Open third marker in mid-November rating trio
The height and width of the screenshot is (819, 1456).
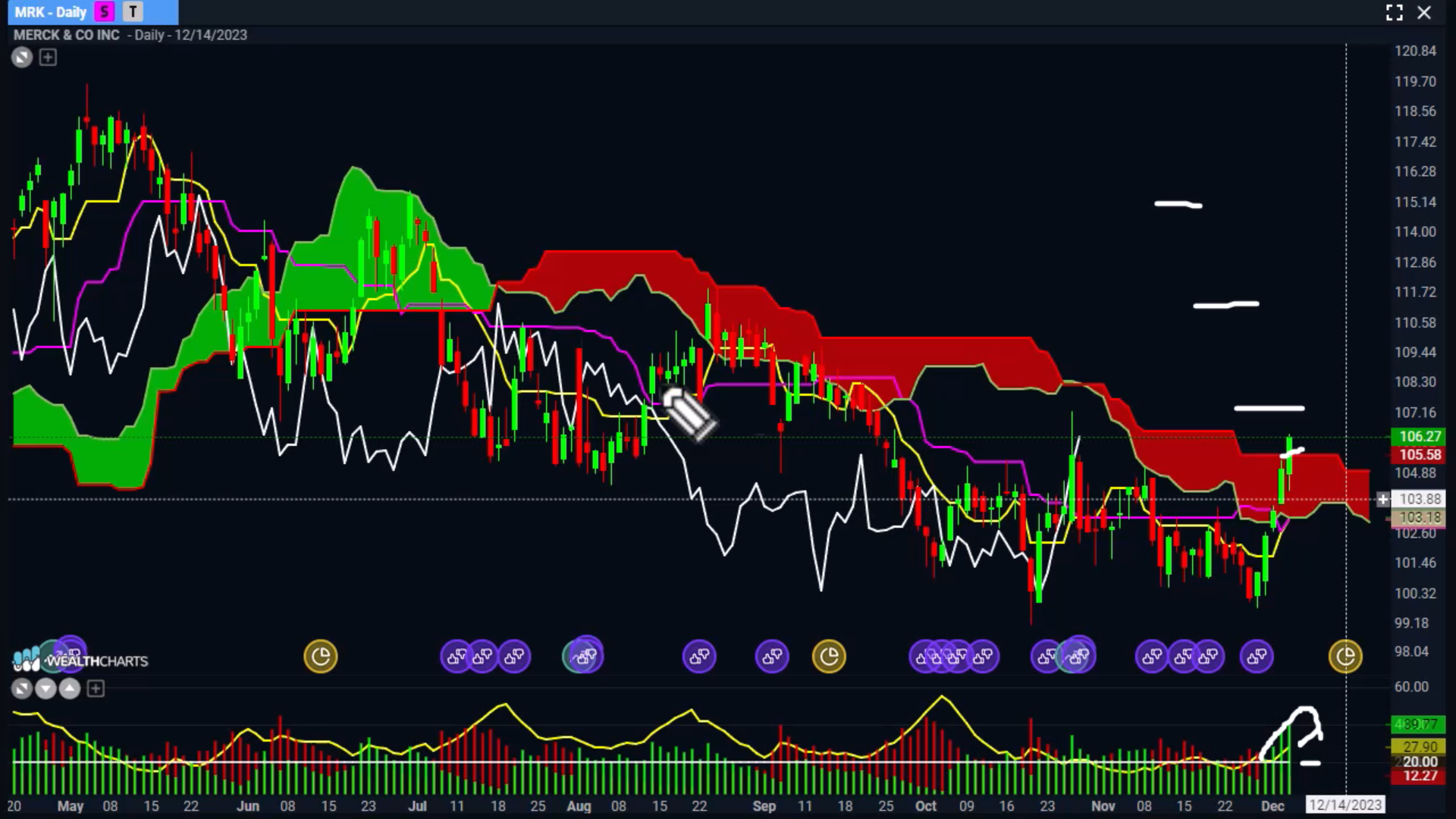point(1209,656)
